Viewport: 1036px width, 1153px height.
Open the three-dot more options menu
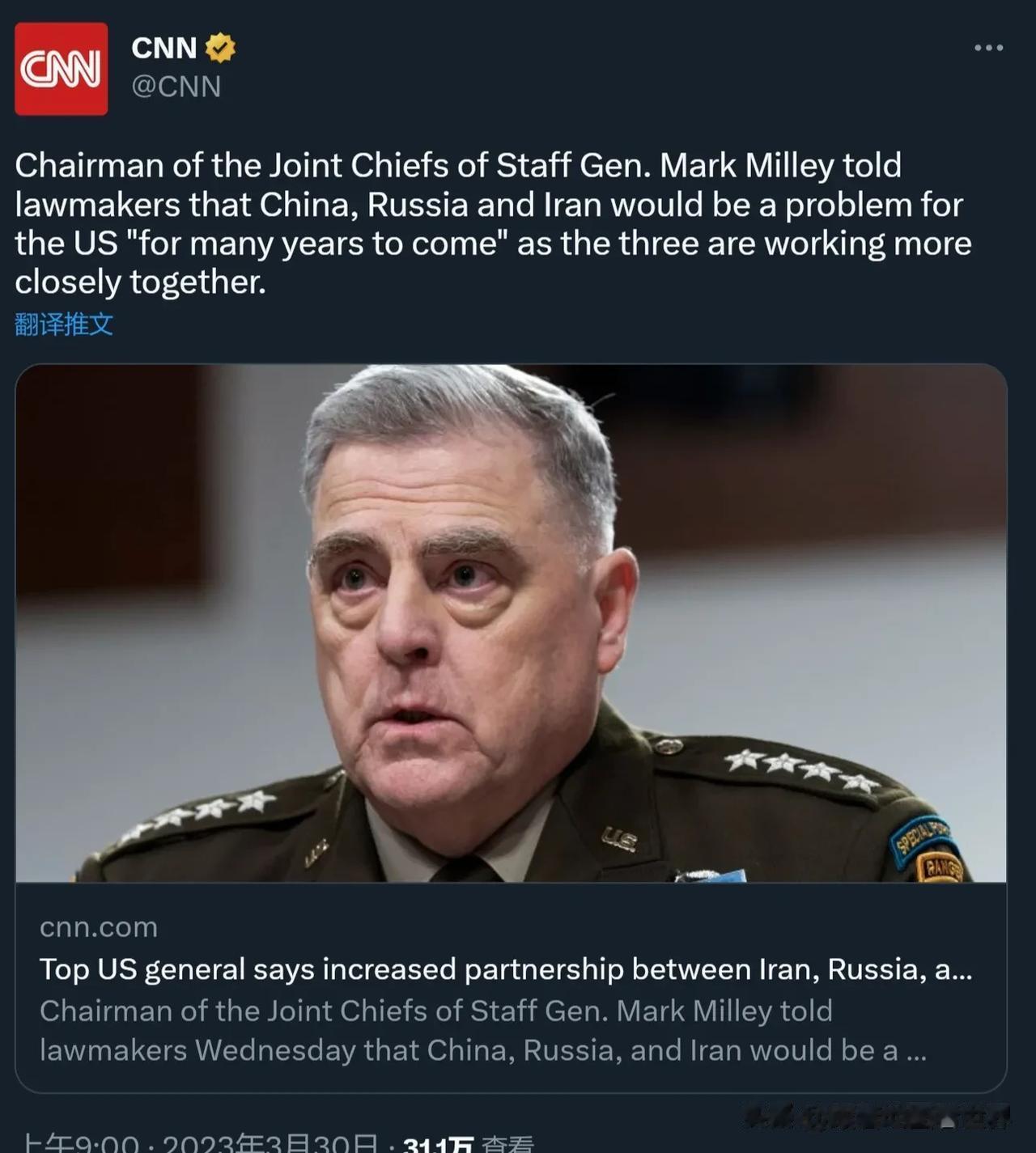coord(988,49)
